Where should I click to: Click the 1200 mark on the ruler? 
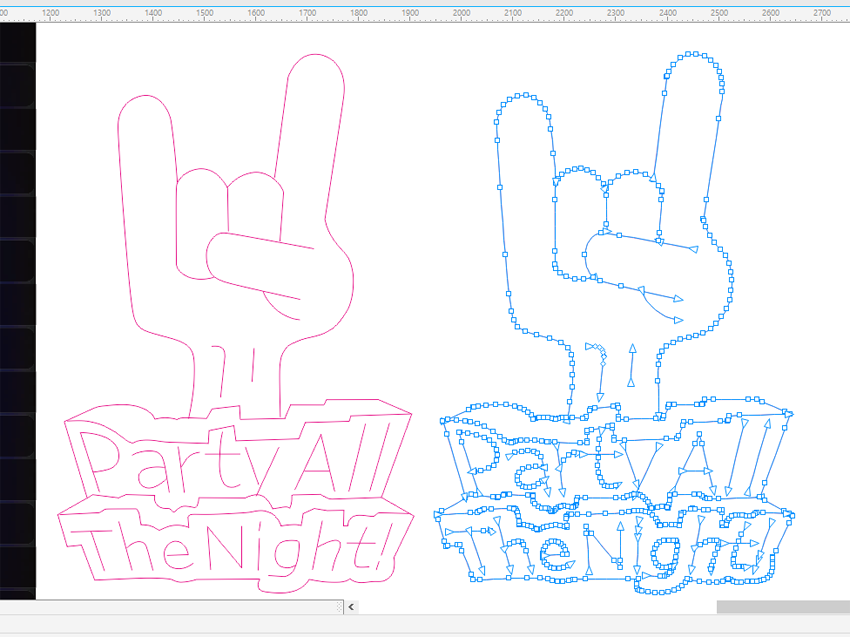(x=50, y=12)
